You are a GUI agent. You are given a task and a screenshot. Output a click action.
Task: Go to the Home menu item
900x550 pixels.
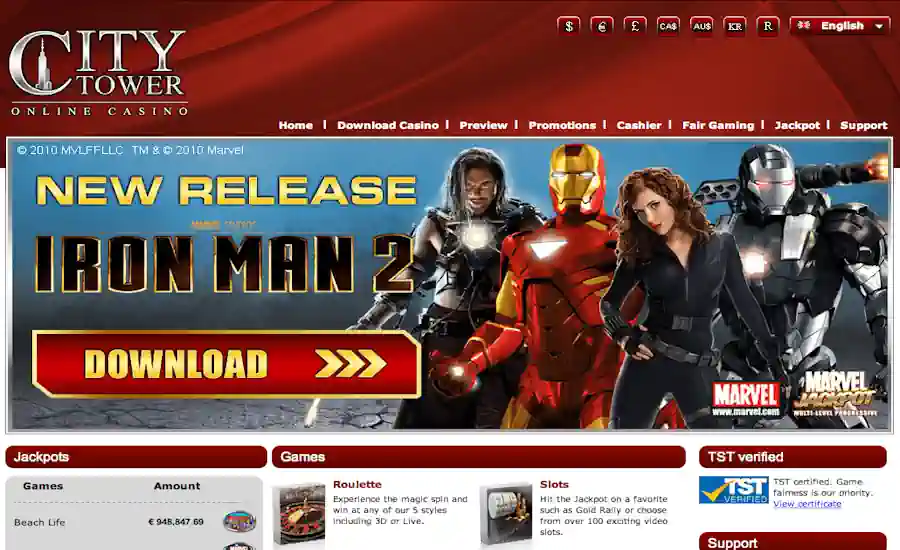(296, 125)
